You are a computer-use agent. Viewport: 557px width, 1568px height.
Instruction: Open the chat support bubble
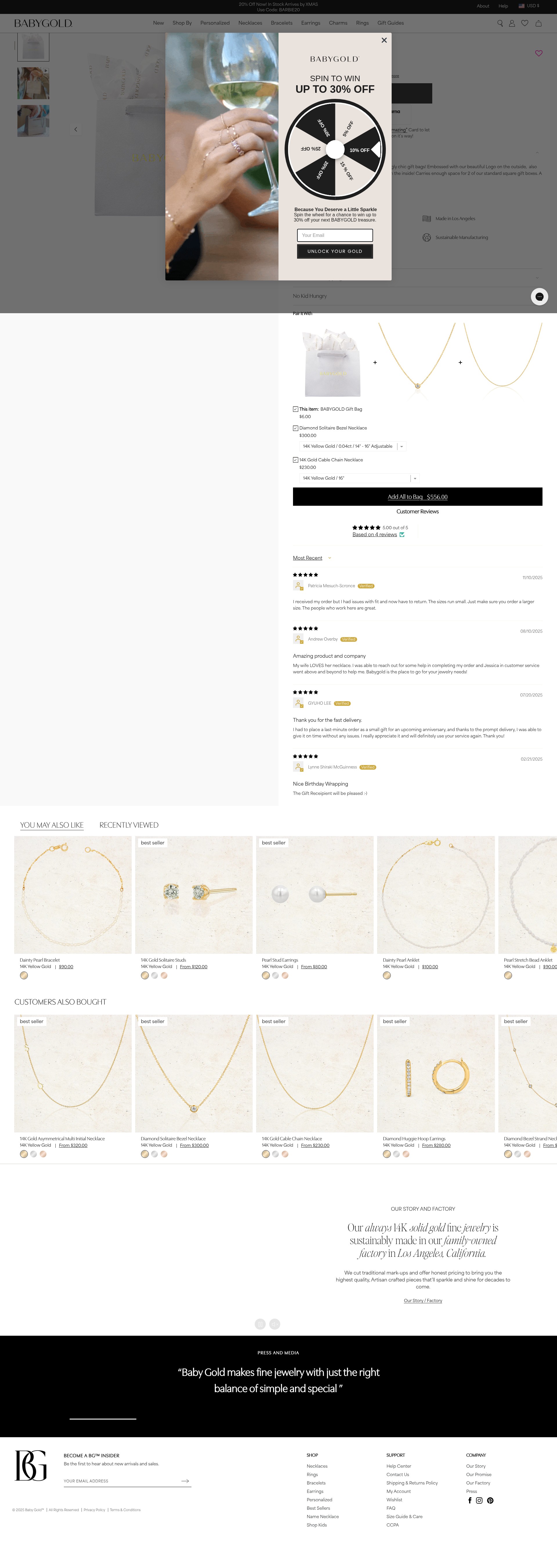click(539, 296)
